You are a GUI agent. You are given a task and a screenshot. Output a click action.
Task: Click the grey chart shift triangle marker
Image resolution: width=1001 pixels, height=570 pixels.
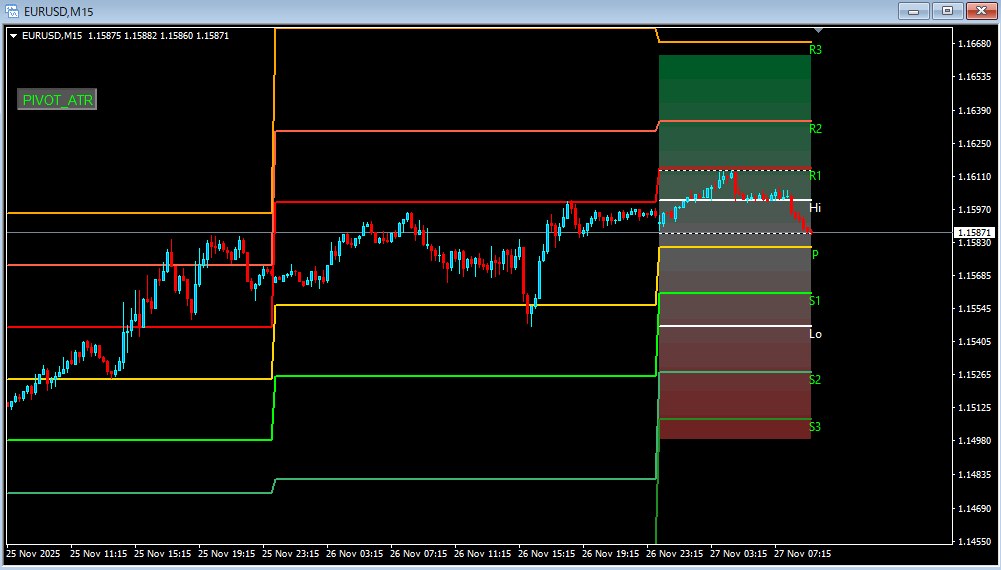(x=820, y=31)
